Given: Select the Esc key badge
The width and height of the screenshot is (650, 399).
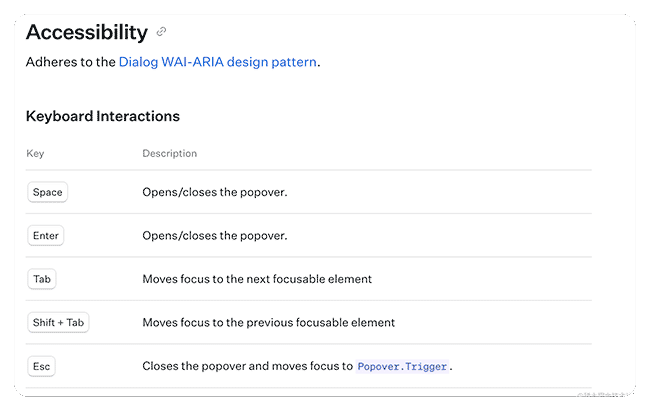Looking at the screenshot, I should click(41, 367).
